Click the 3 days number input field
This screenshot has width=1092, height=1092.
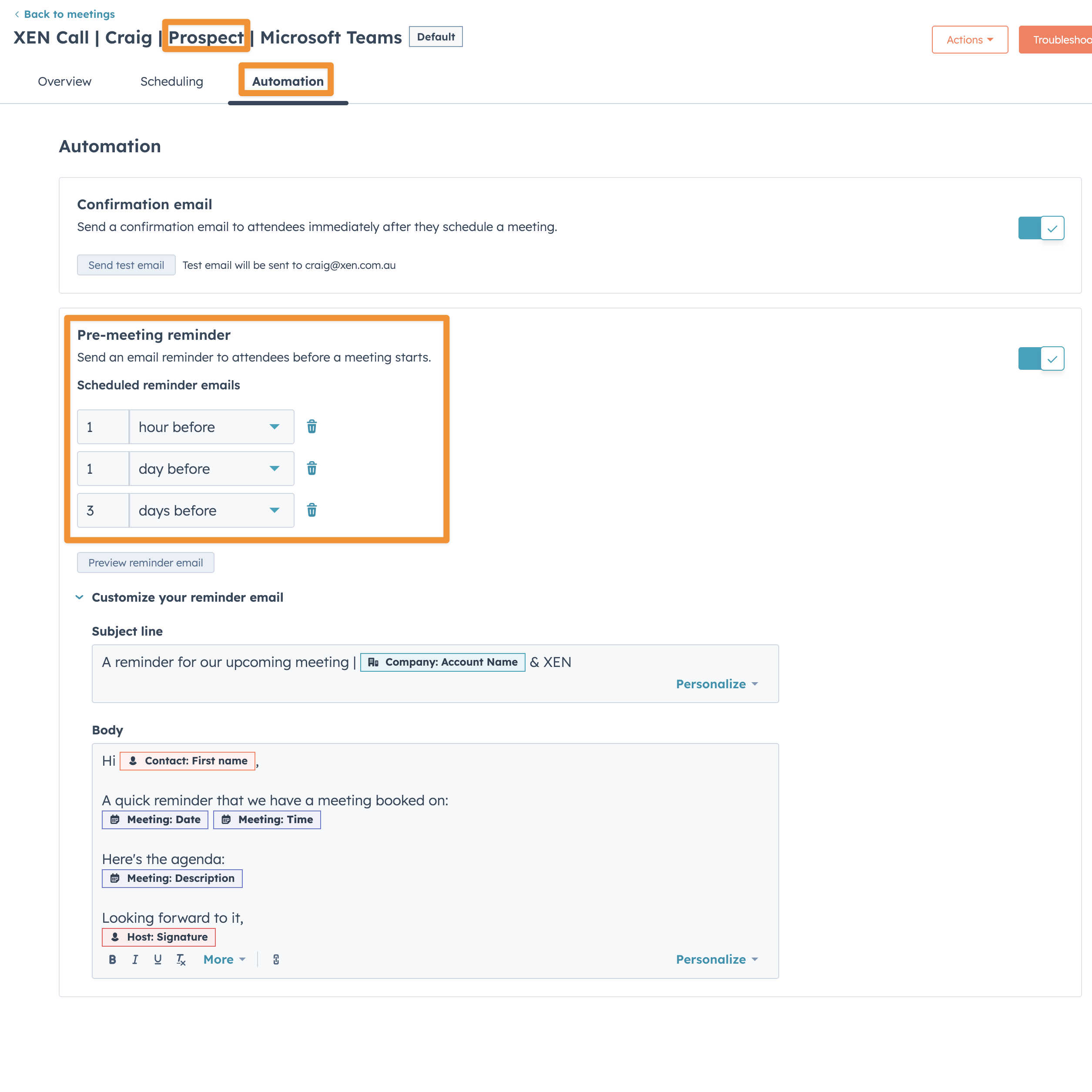104,510
